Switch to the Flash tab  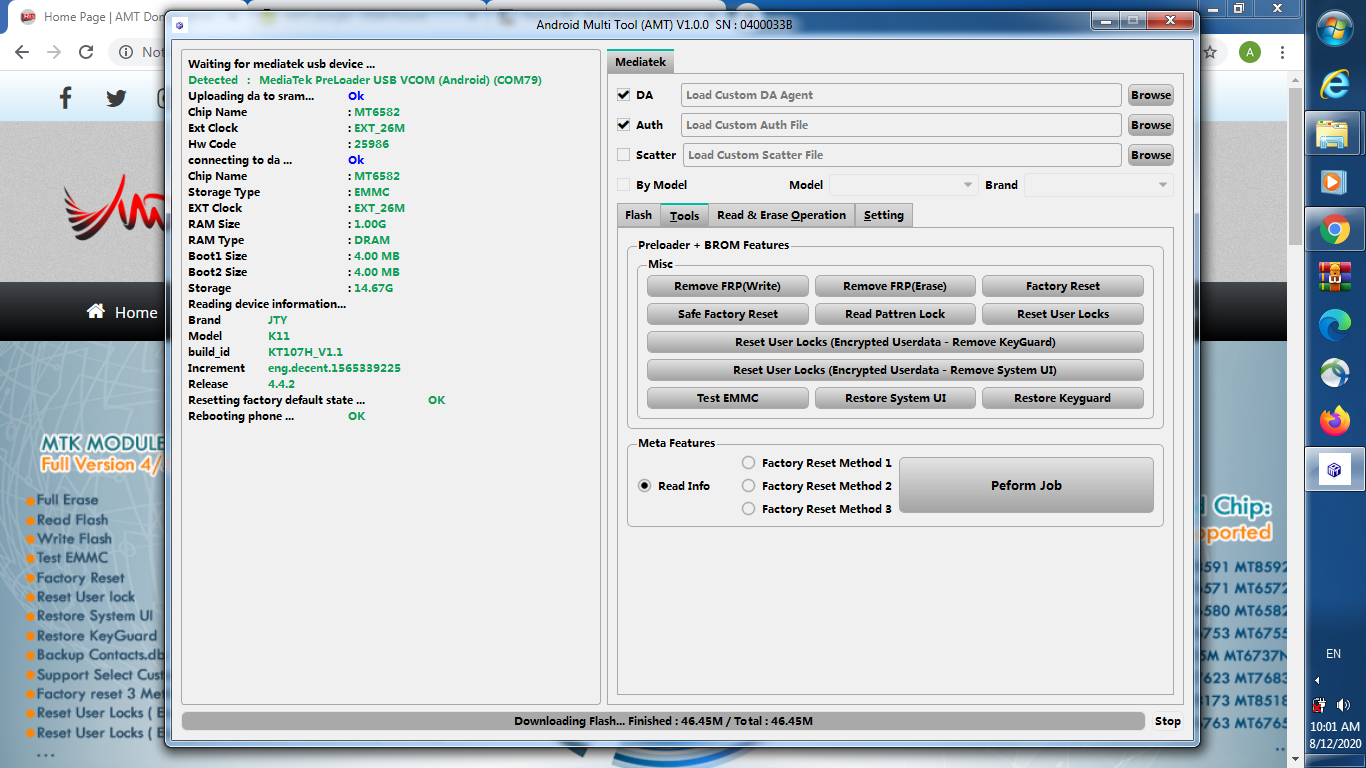click(638, 215)
